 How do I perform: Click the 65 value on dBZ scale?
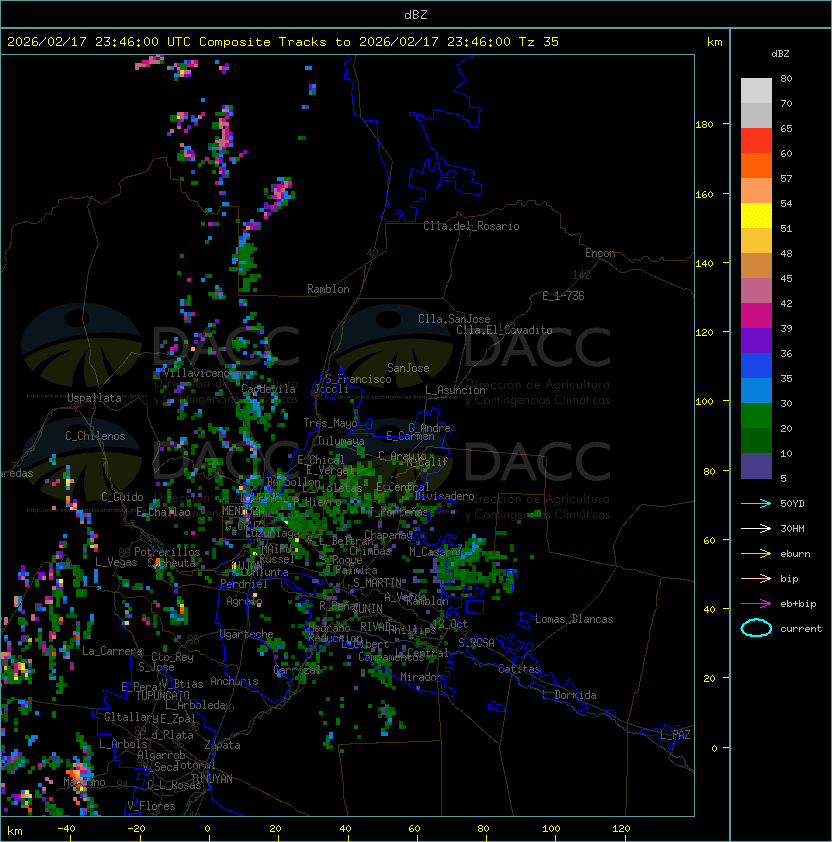(786, 128)
